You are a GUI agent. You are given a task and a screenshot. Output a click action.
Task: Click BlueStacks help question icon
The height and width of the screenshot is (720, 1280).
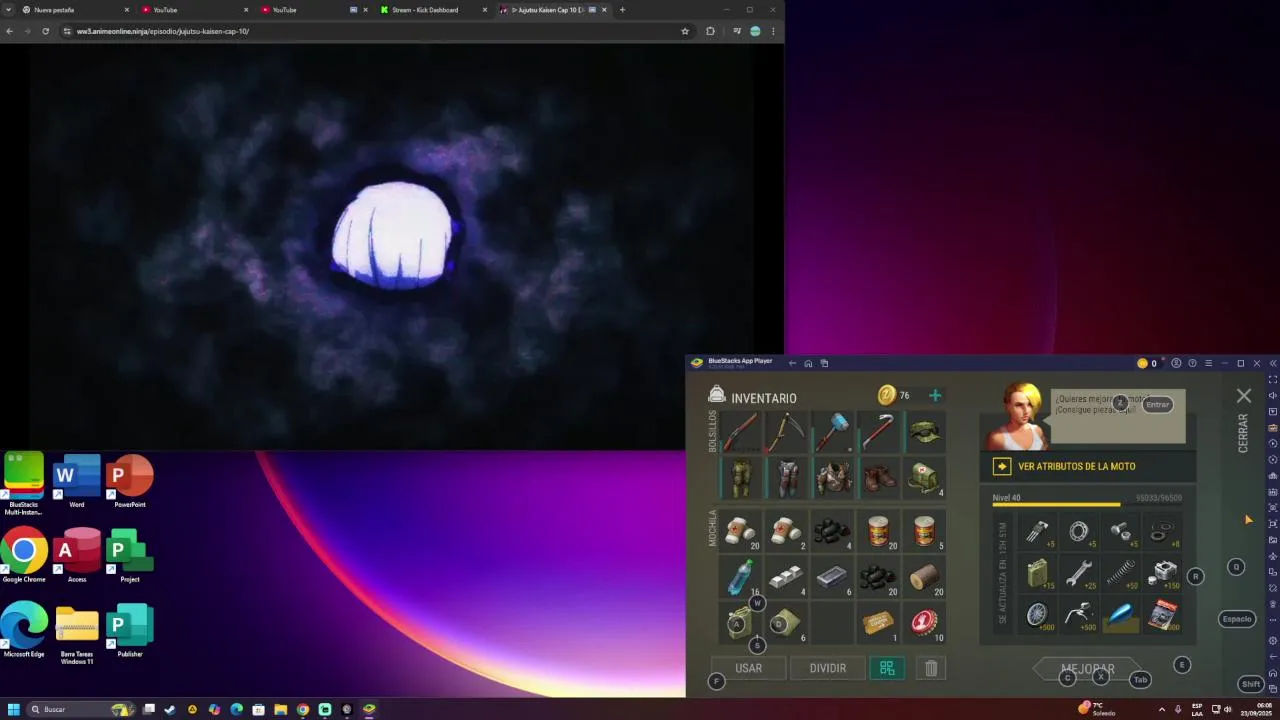[1192, 363]
